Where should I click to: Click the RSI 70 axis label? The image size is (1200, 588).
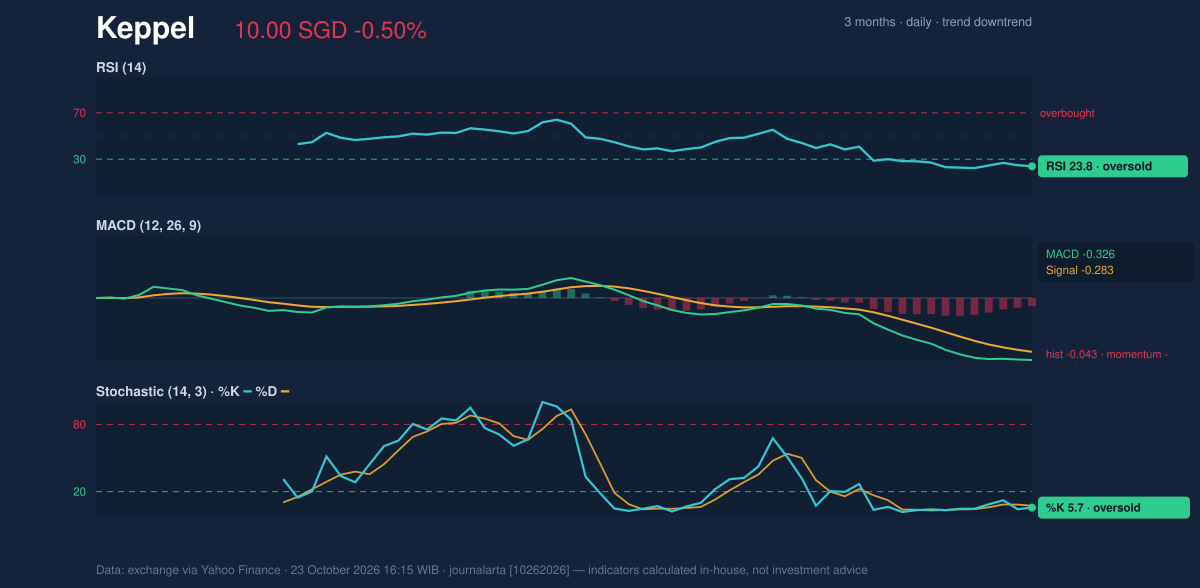[79, 113]
